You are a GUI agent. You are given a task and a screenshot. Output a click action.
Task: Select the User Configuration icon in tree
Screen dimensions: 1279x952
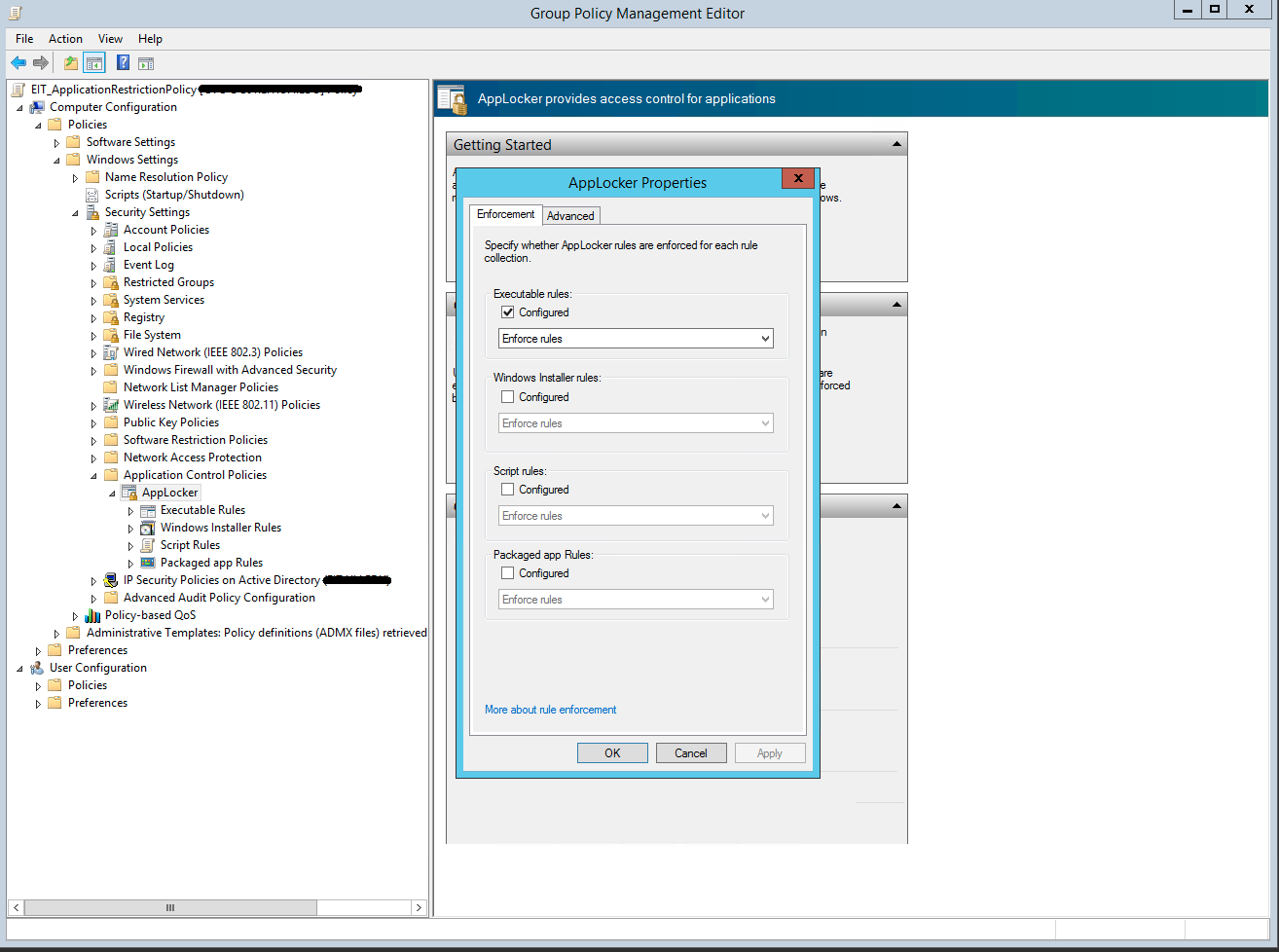[x=37, y=668]
